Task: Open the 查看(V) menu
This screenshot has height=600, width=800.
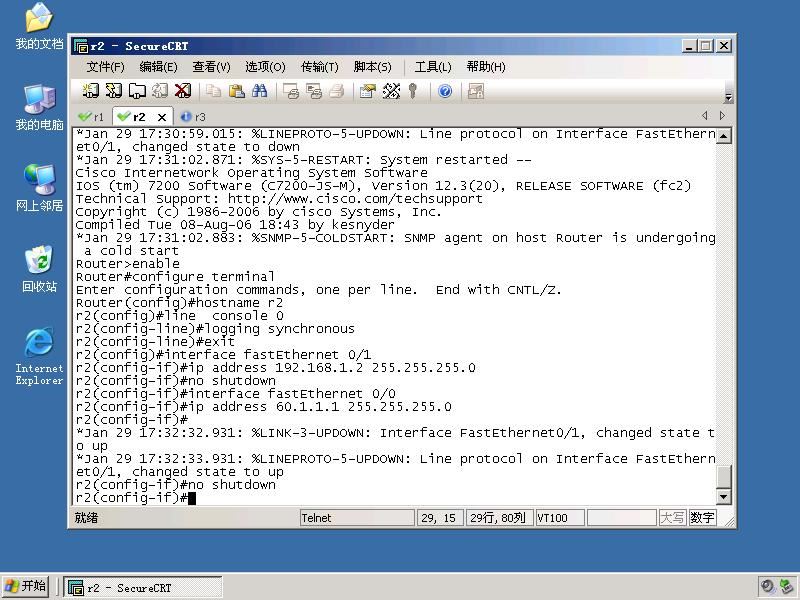Action: point(211,67)
